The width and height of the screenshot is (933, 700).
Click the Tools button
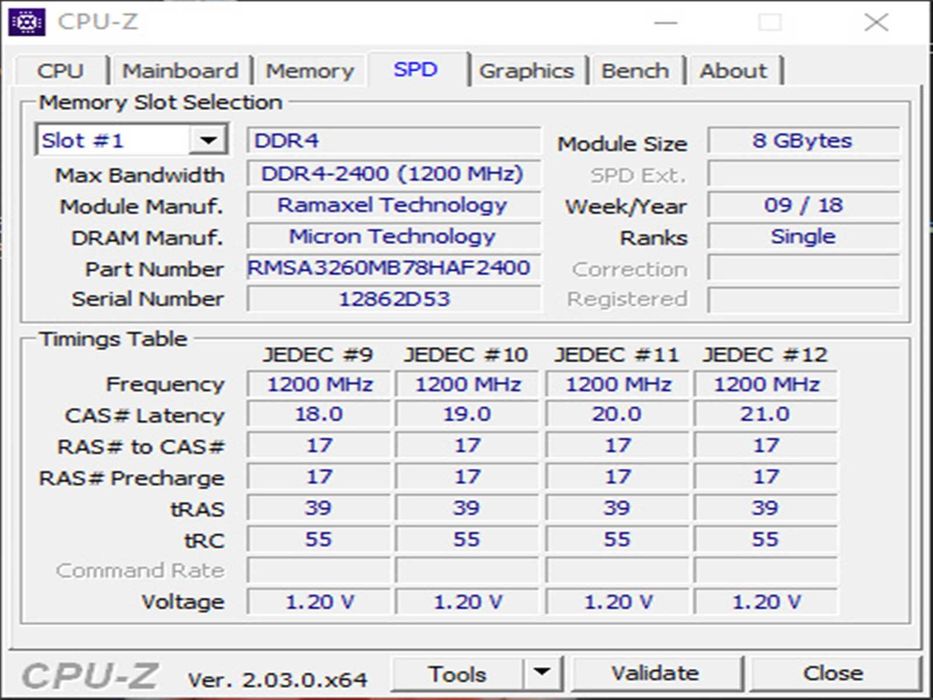(x=458, y=673)
